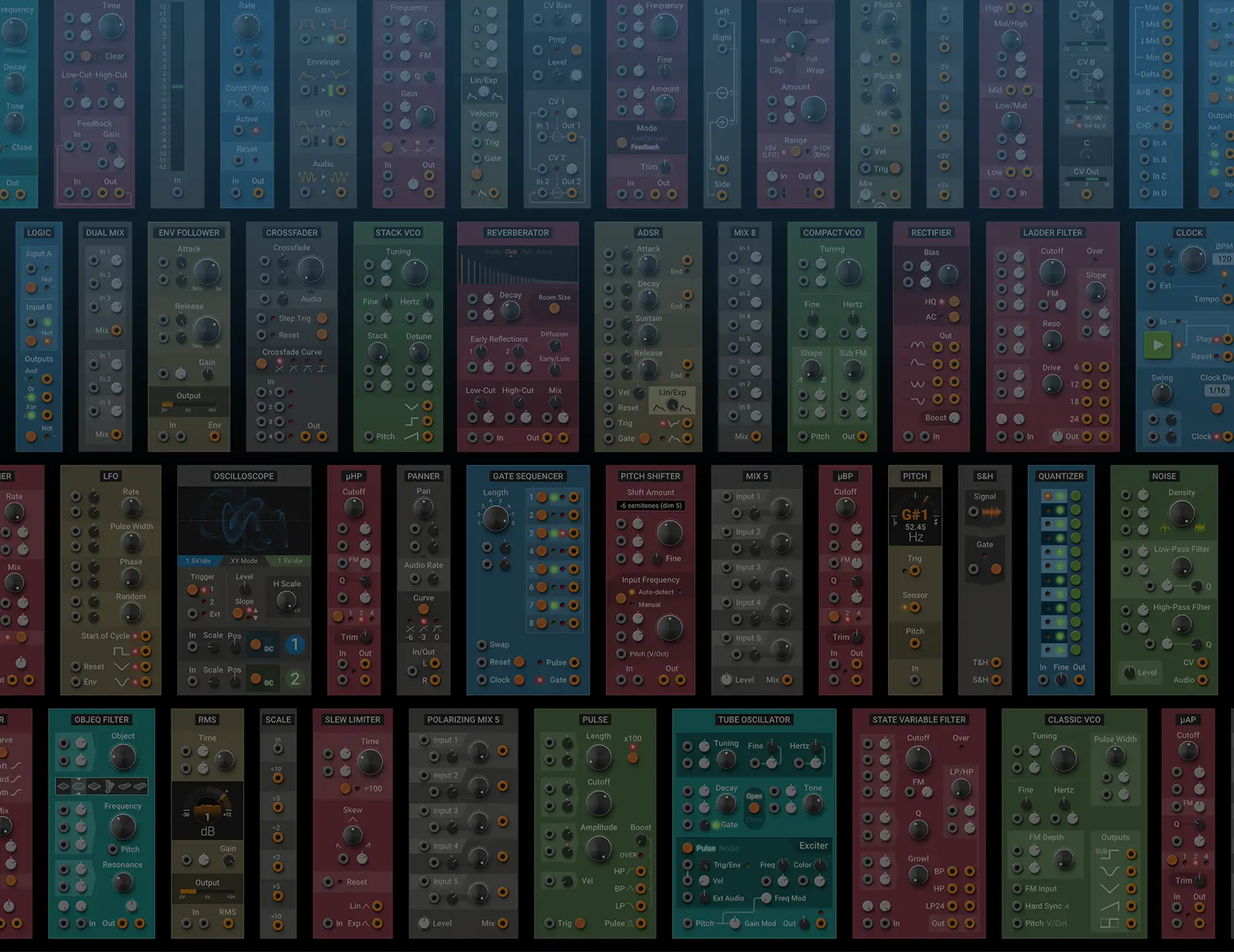Toggle the Tube Oscillator Open/Close button

[x=754, y=808]
